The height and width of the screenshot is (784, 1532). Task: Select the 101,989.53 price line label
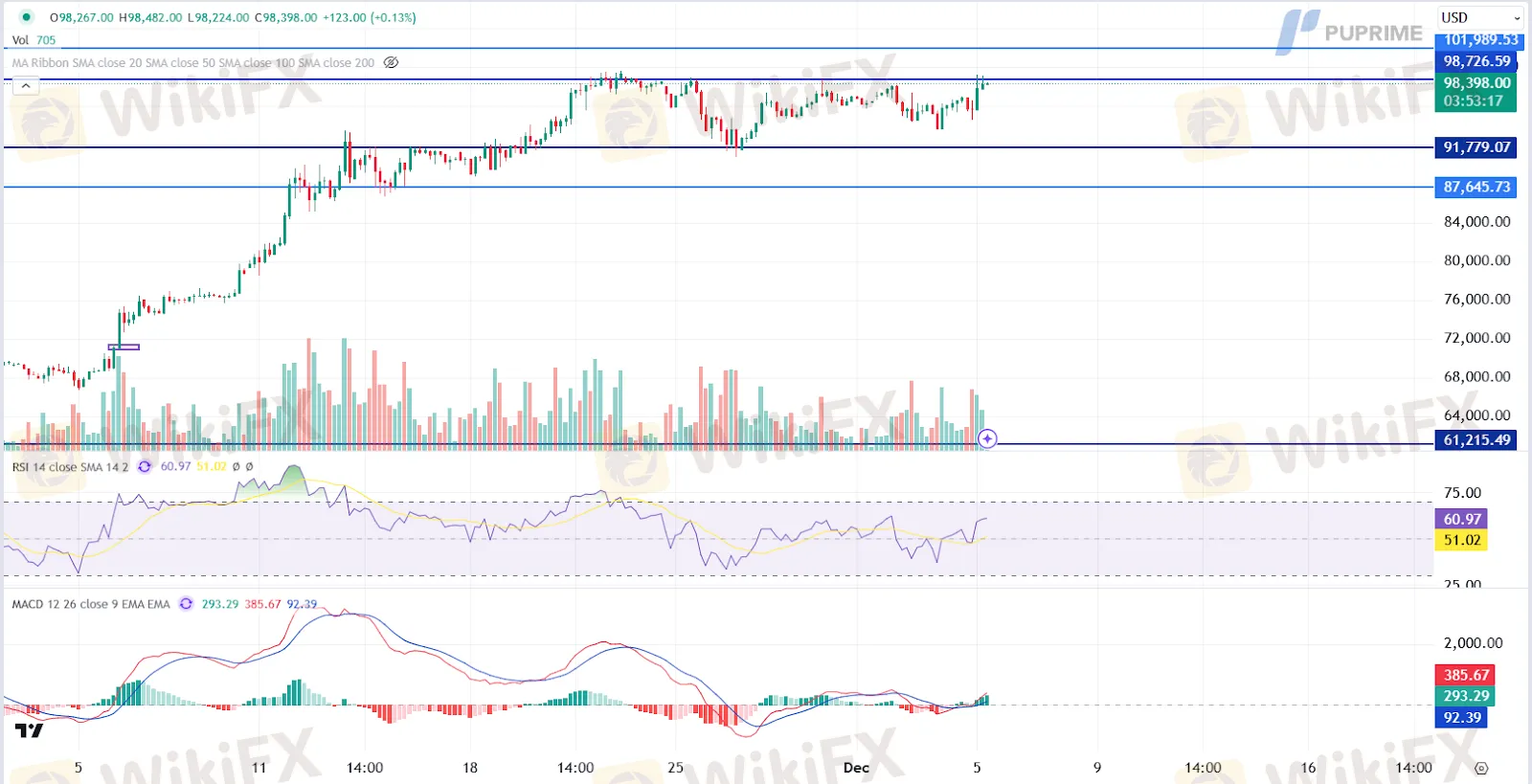point(1480,40)
